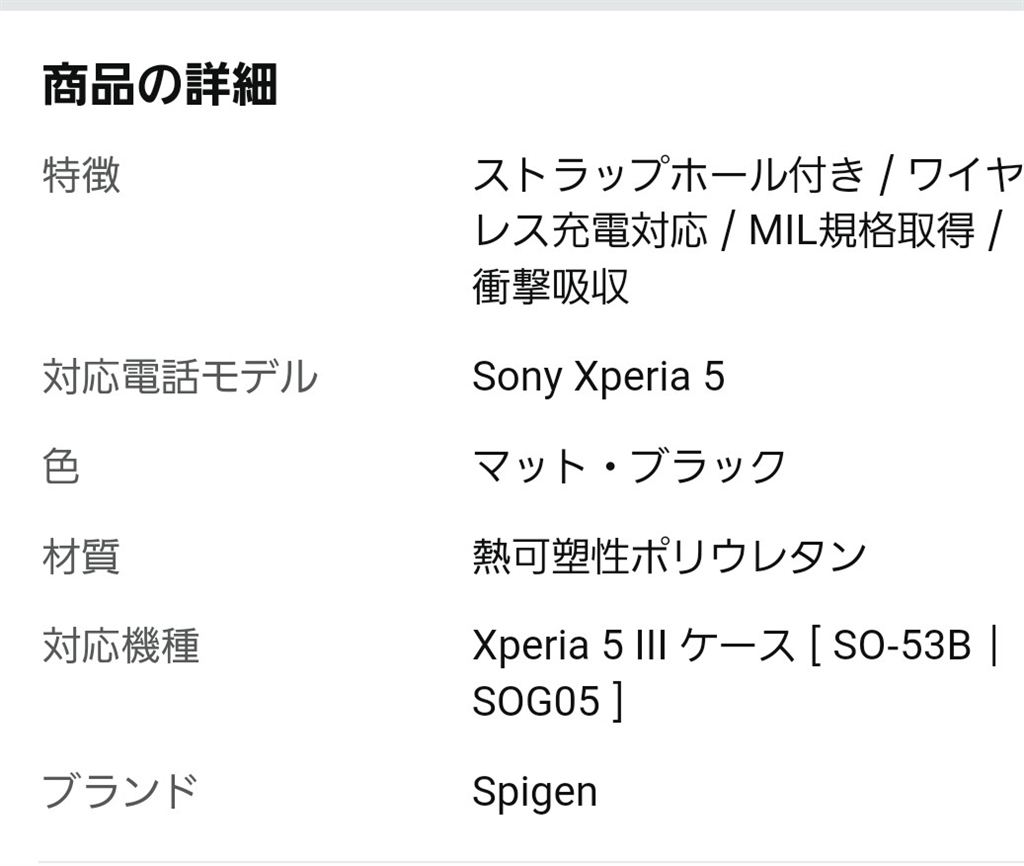Select the 特徴 label

(81, 176)
